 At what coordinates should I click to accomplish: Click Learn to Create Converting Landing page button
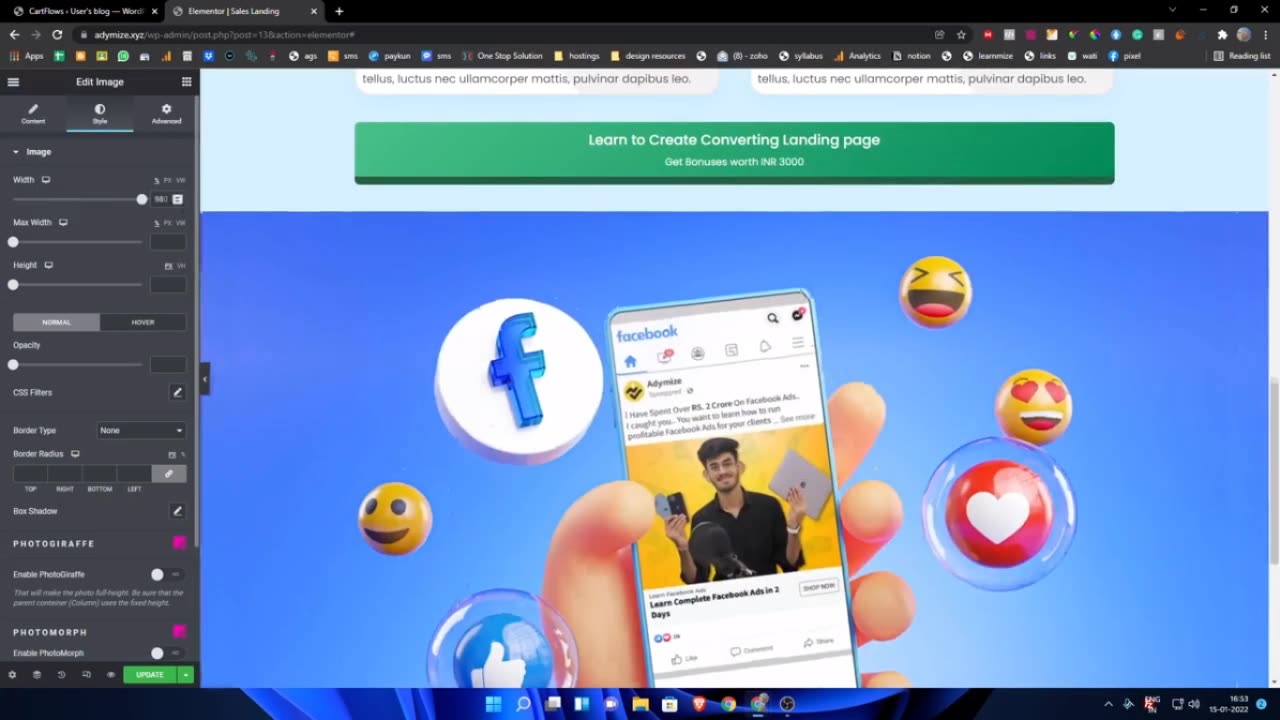(734, 152)
